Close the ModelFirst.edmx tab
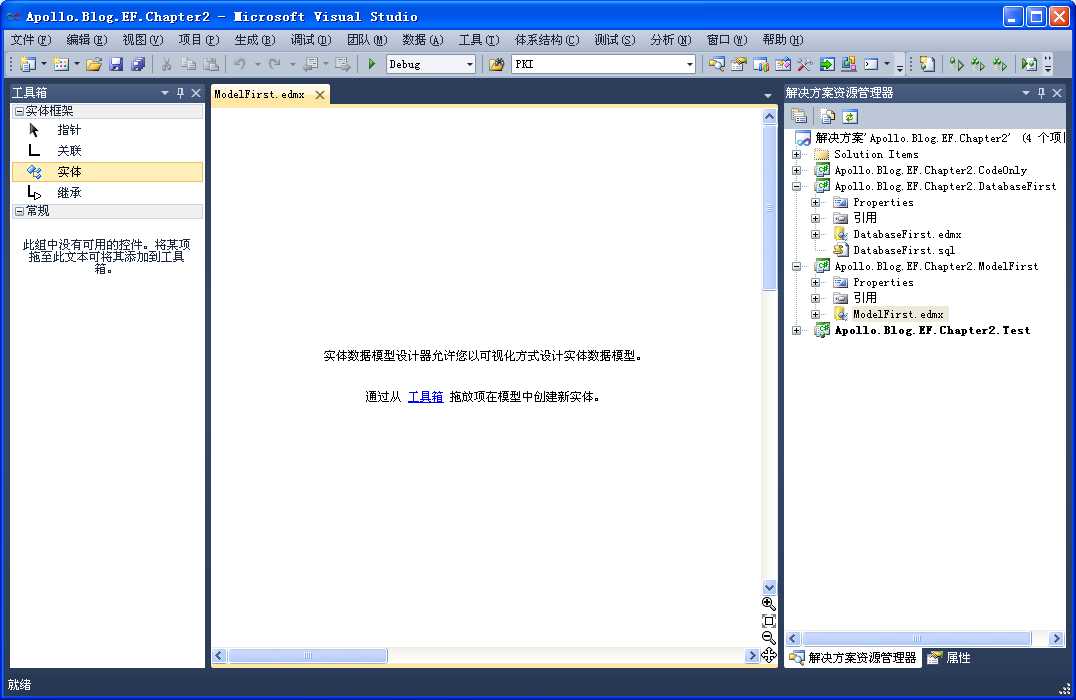Image resolution: width=1076 pixels, height=700 pixels. 320,95
